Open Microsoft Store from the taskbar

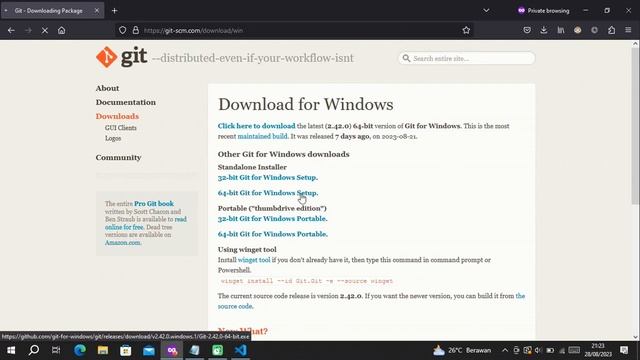[126, 350]
